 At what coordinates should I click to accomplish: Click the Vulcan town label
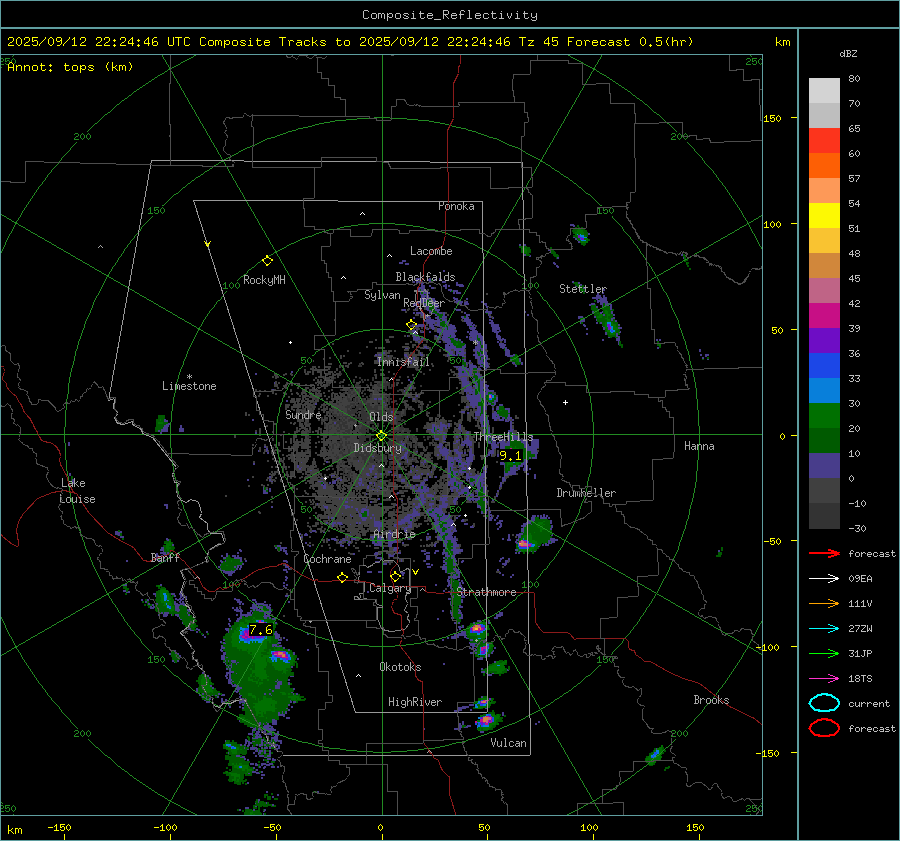point(509,743)
